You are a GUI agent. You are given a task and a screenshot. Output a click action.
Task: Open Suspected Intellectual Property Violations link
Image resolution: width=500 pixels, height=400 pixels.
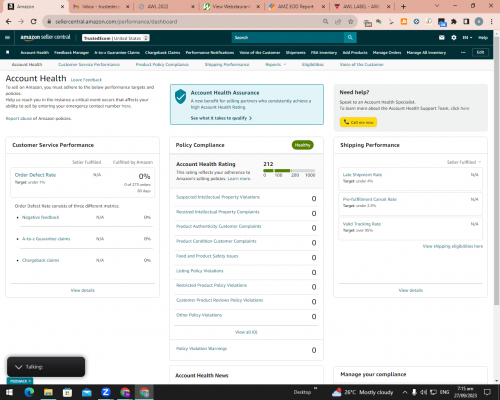point(218,197)
